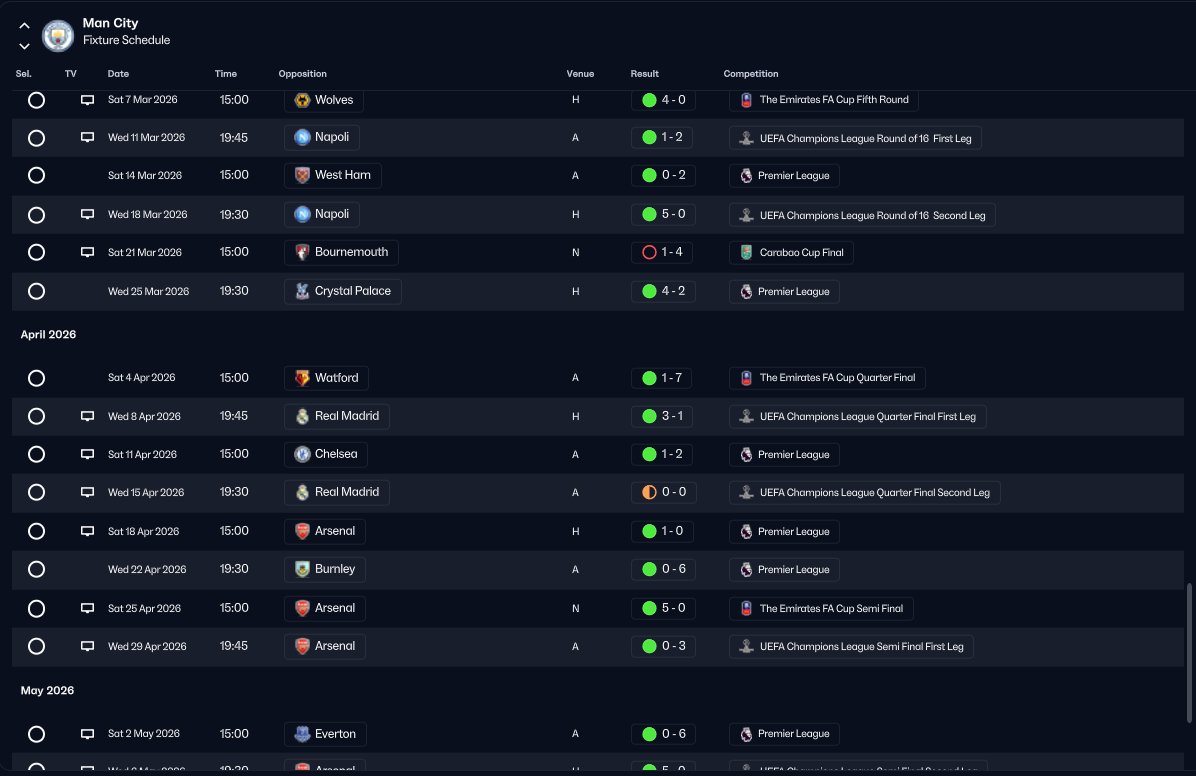Click the Watford club badge icon
Viewport: 1196px width, 776px height.
[x=302, y=378]
